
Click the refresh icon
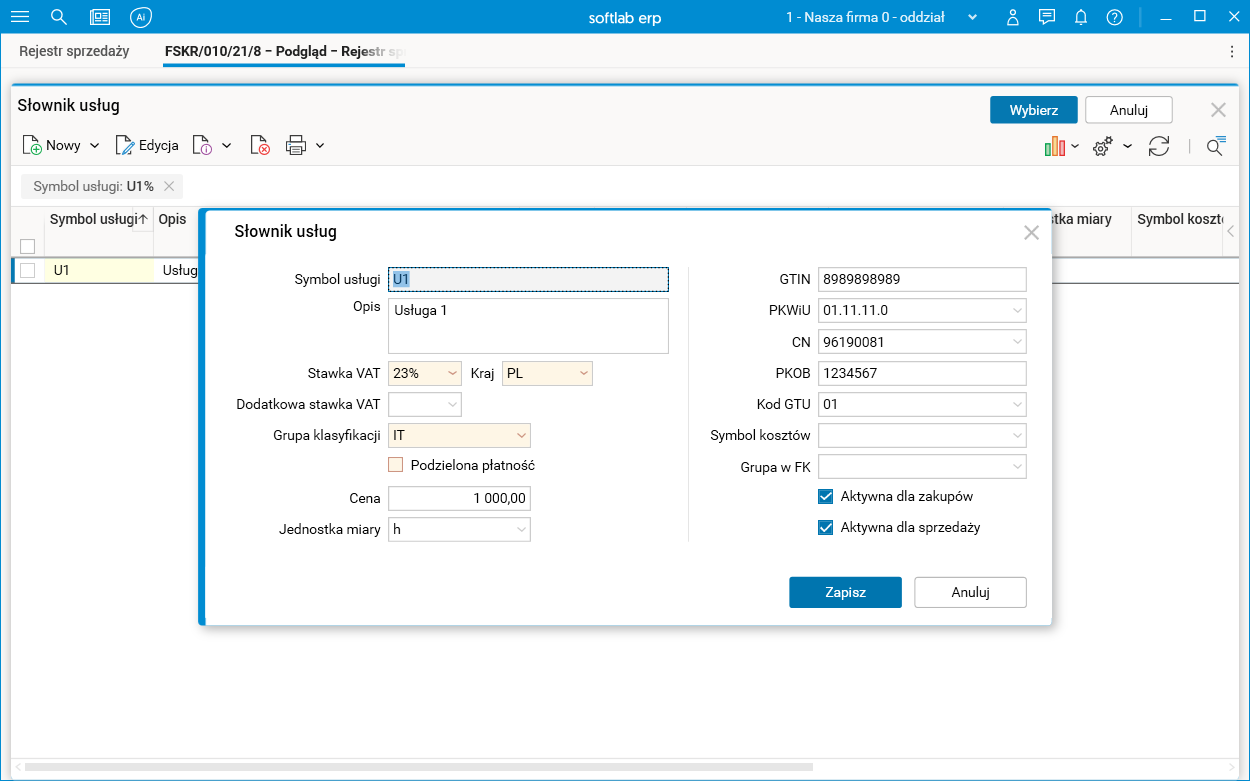pos(1159,147)
